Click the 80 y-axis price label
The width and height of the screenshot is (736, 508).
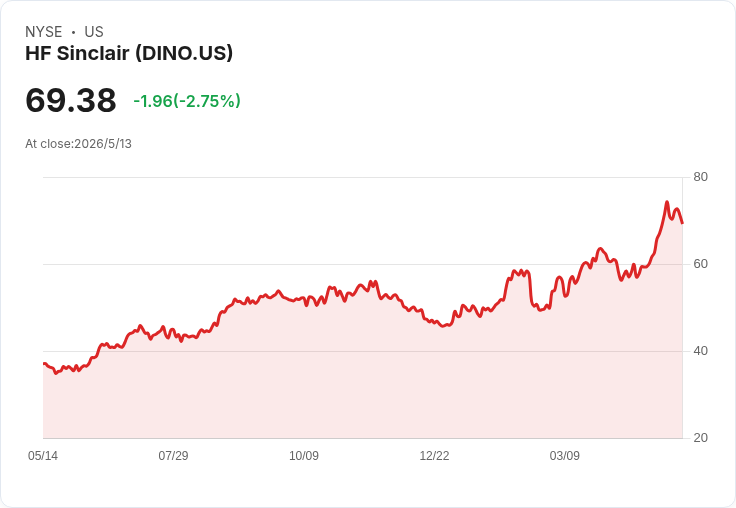[x=700, y=177]
